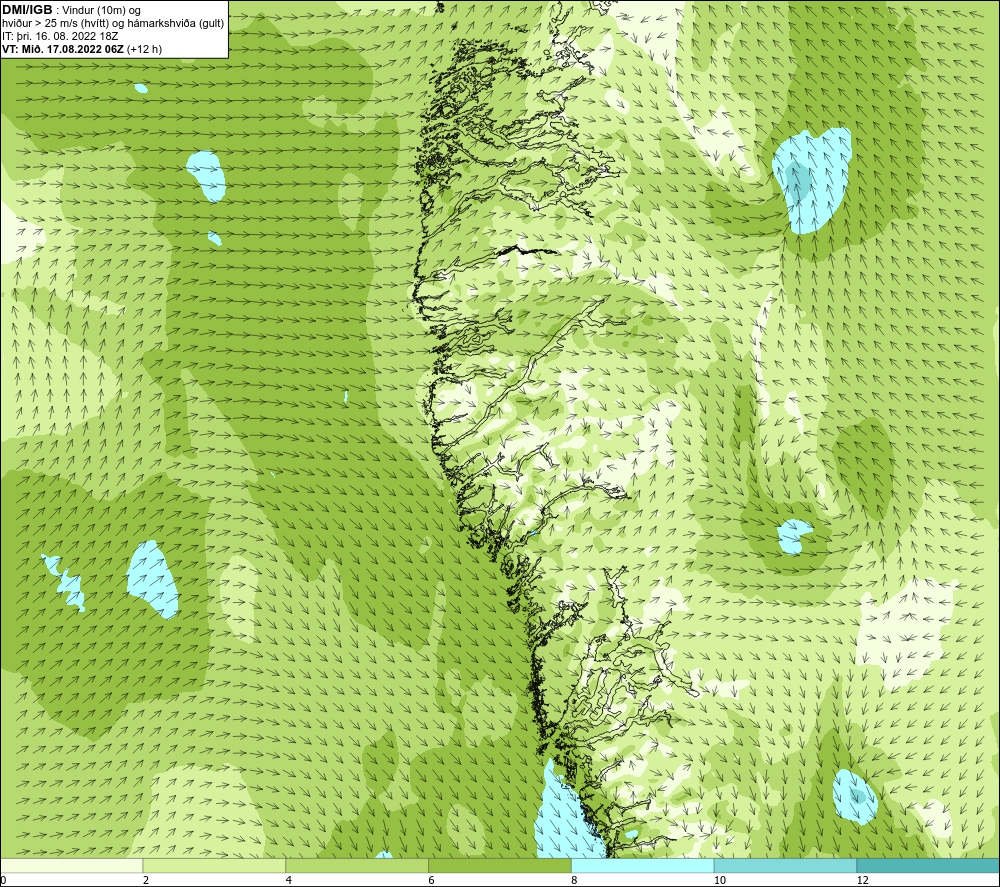
Task: Click the DMI/IGB title text
Action: tap(28, 10)
